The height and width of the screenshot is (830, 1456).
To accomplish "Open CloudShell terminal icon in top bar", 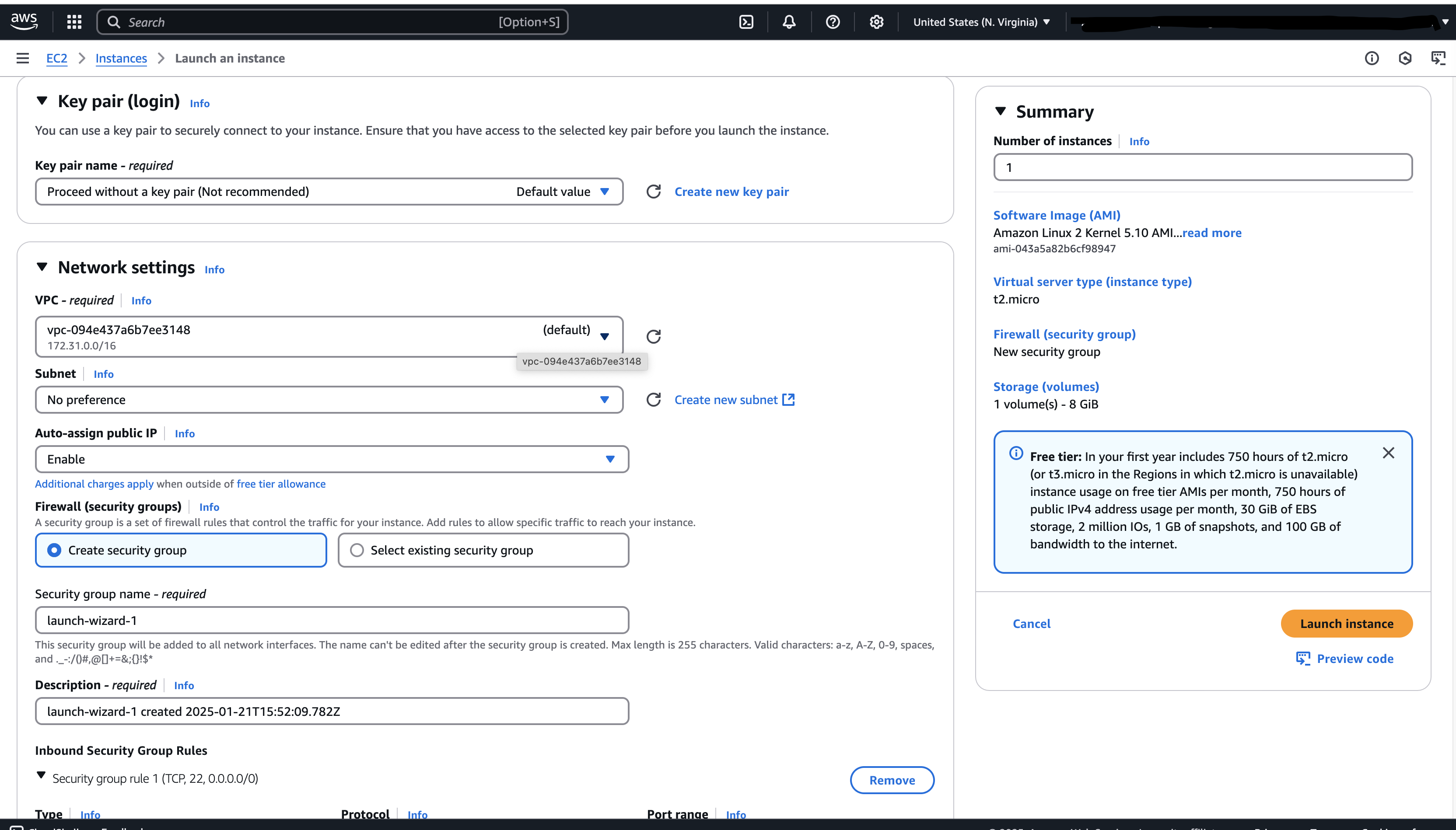I will 746,22.
